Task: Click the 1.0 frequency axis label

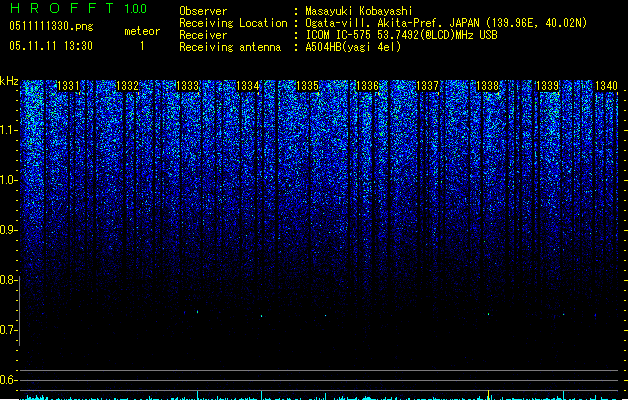Action: [8, 180]
